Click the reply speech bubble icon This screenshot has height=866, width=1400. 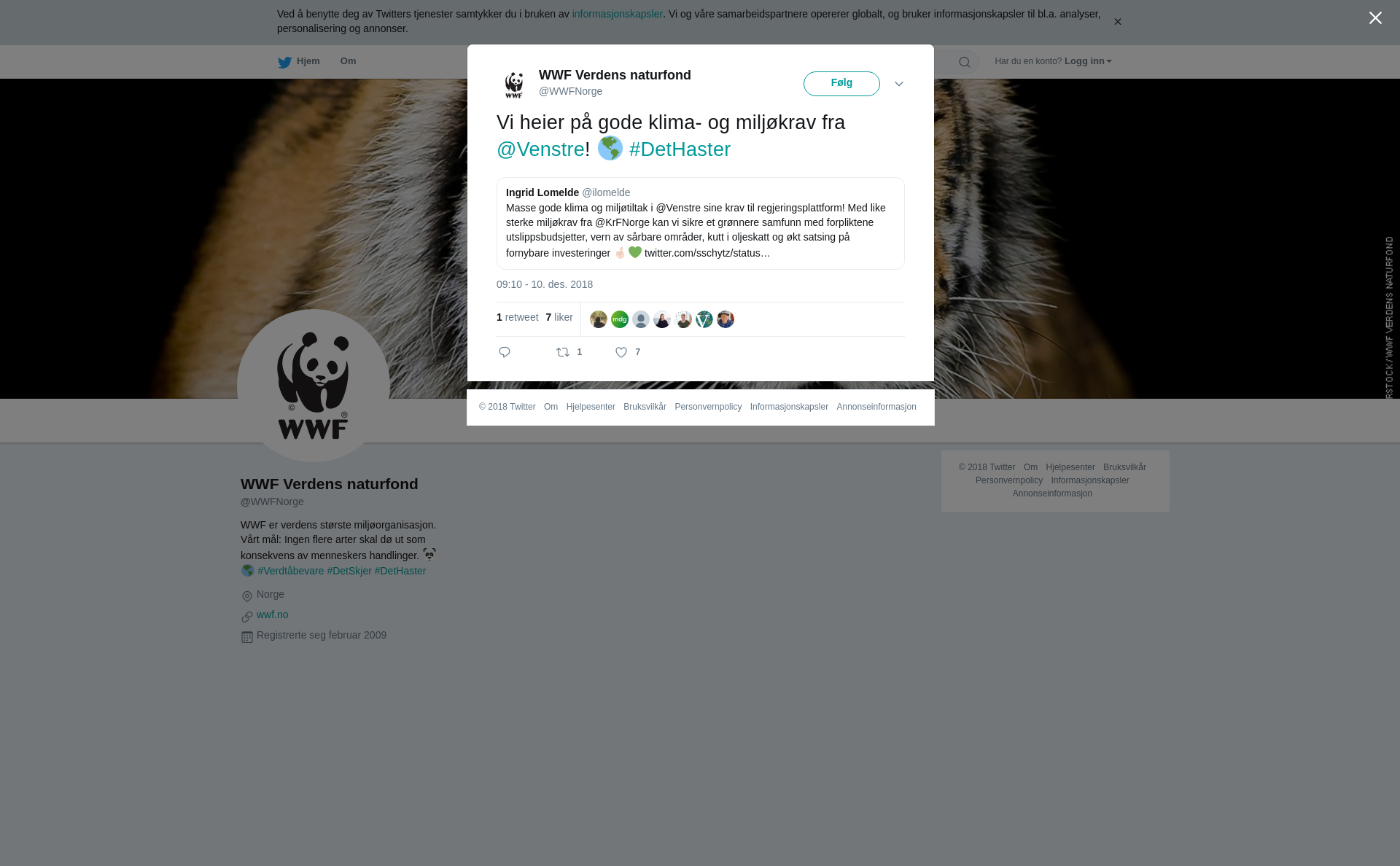(505, 352)
